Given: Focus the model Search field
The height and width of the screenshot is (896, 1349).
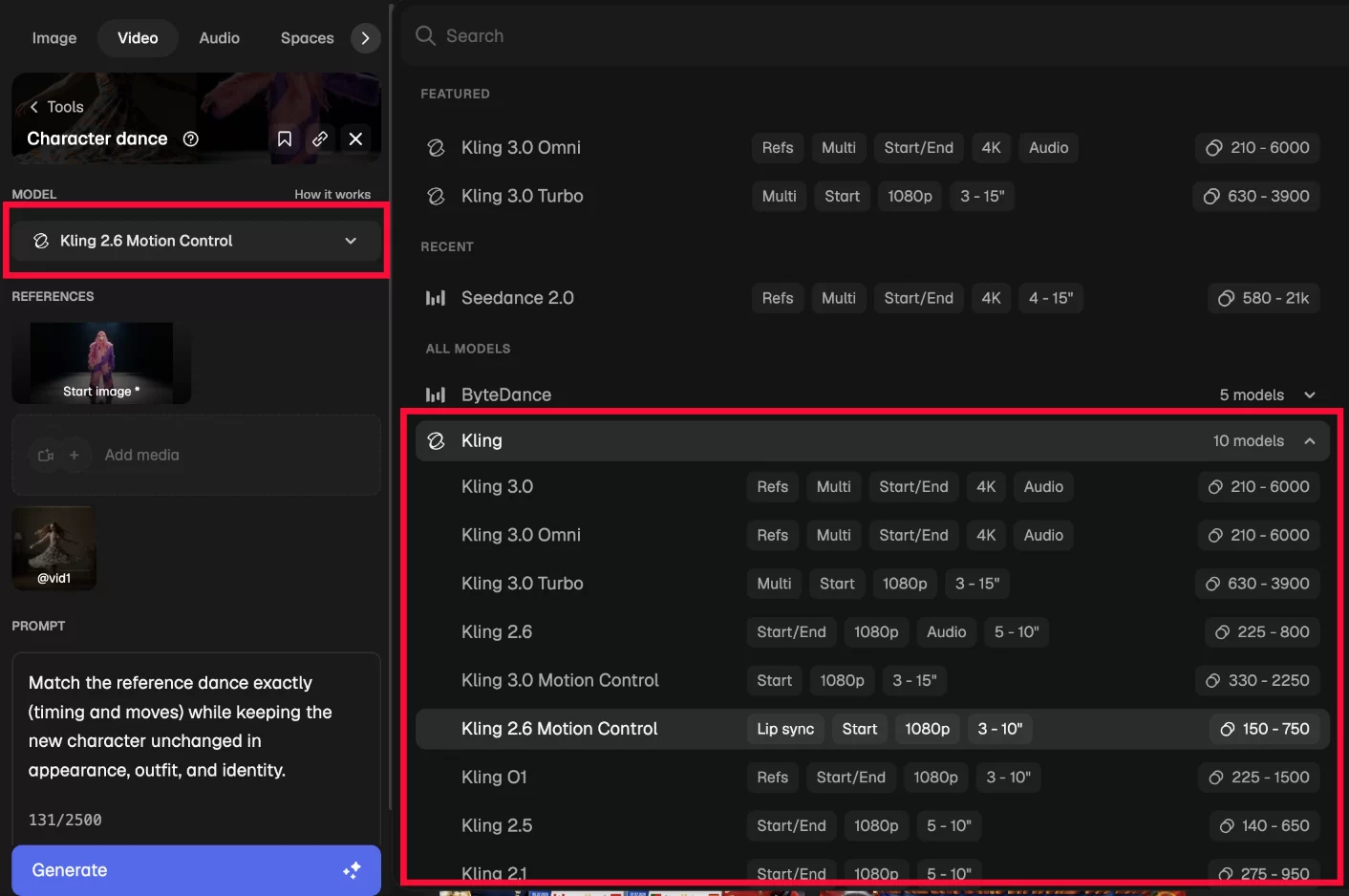Looking at the screenshot, I should (x=873, y=36).
